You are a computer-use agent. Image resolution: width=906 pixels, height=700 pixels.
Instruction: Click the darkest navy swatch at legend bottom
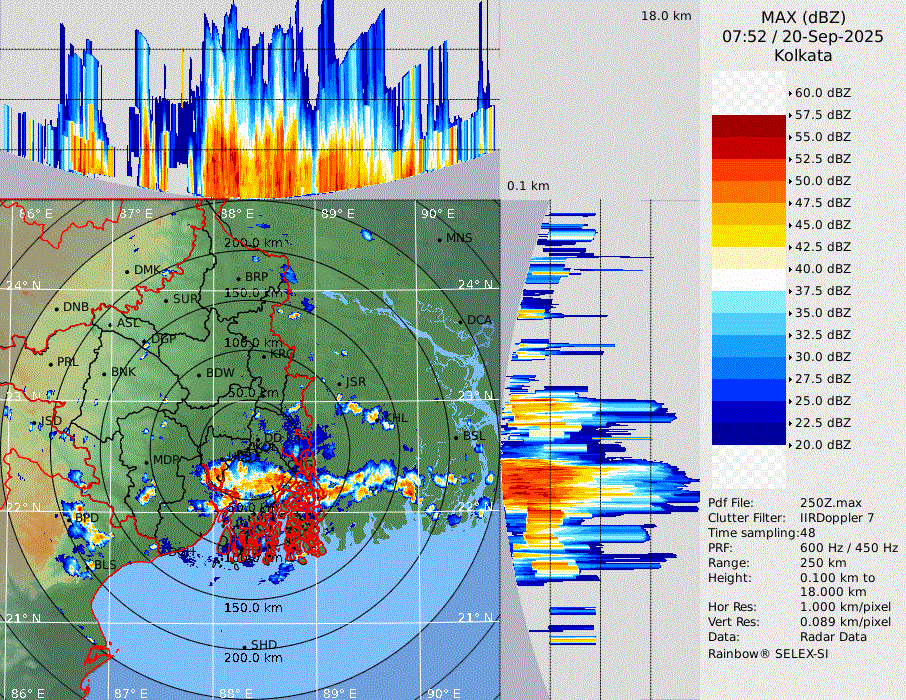coord(748,434)
